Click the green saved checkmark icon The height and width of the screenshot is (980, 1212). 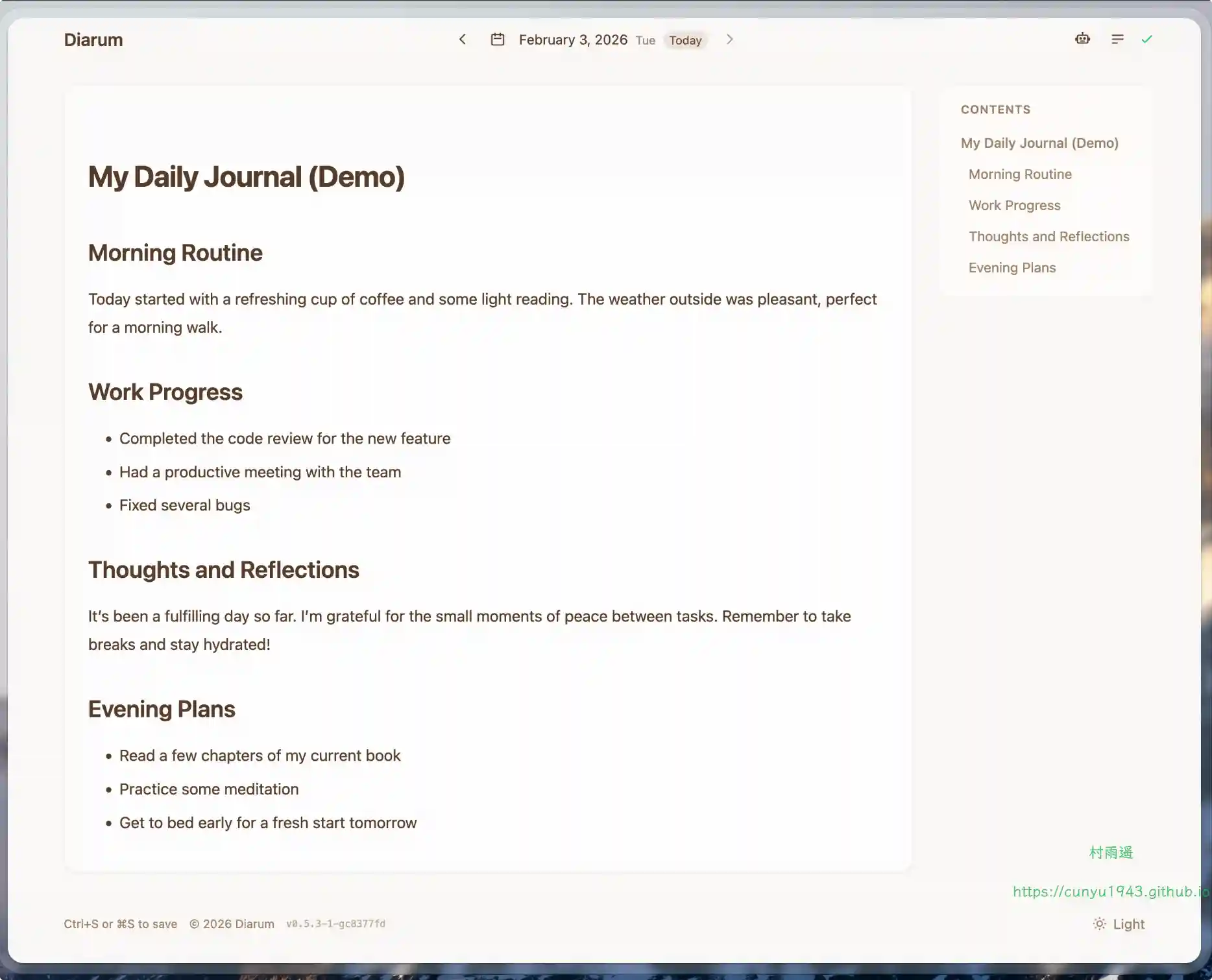[x=1147, y=39]
